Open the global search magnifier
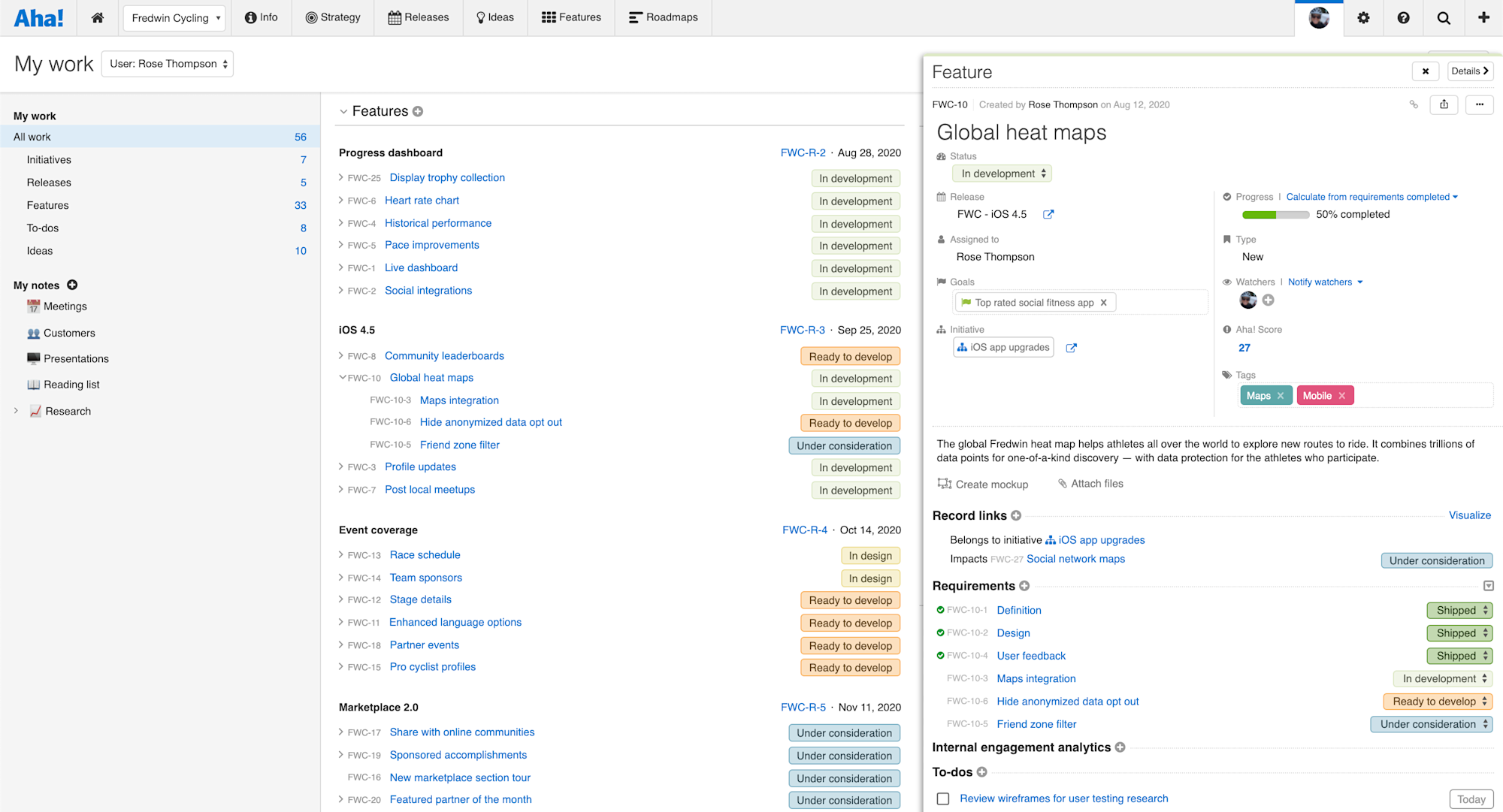 (x=1444, y=17)
